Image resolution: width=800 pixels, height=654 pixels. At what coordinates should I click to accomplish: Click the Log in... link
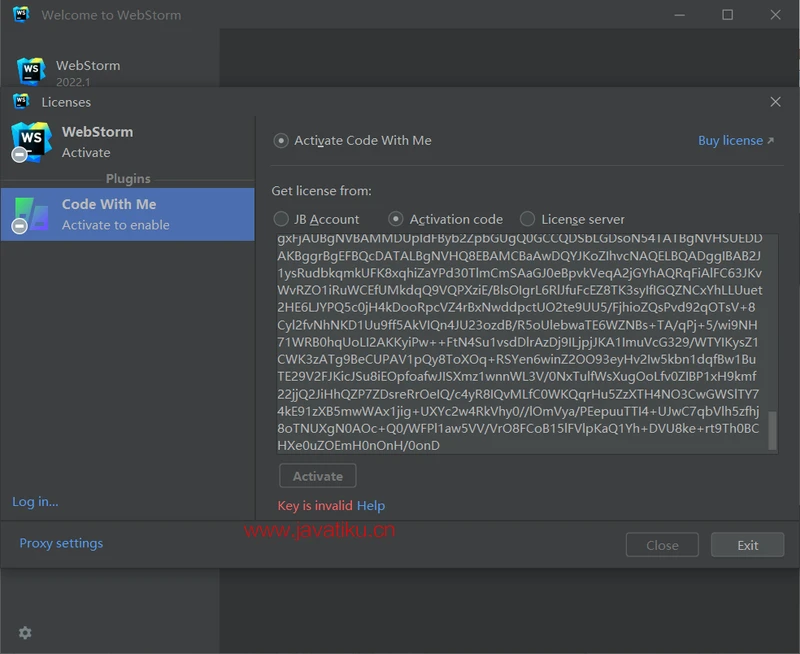click(x=35, y=502)
